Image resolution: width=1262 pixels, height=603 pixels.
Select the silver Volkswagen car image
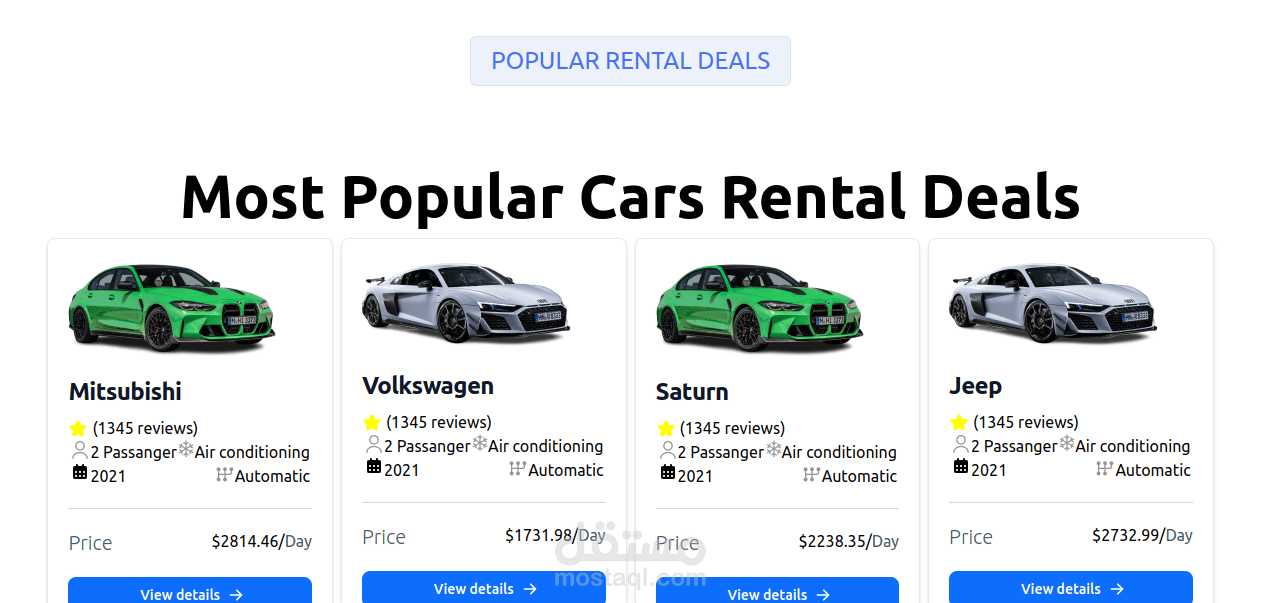click(x=465, y=301)
